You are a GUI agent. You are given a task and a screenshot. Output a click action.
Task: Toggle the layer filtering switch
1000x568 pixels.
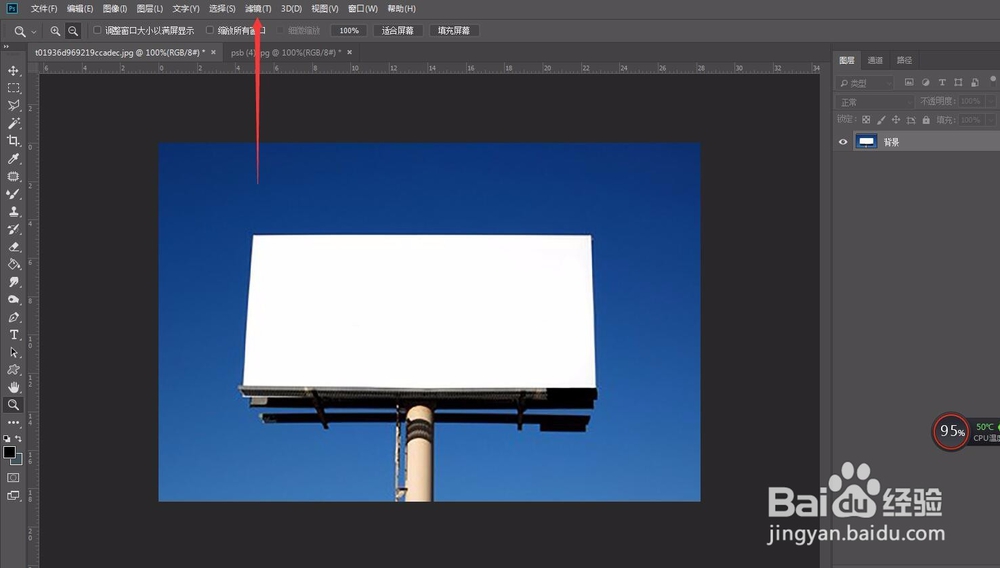[993, 80]
